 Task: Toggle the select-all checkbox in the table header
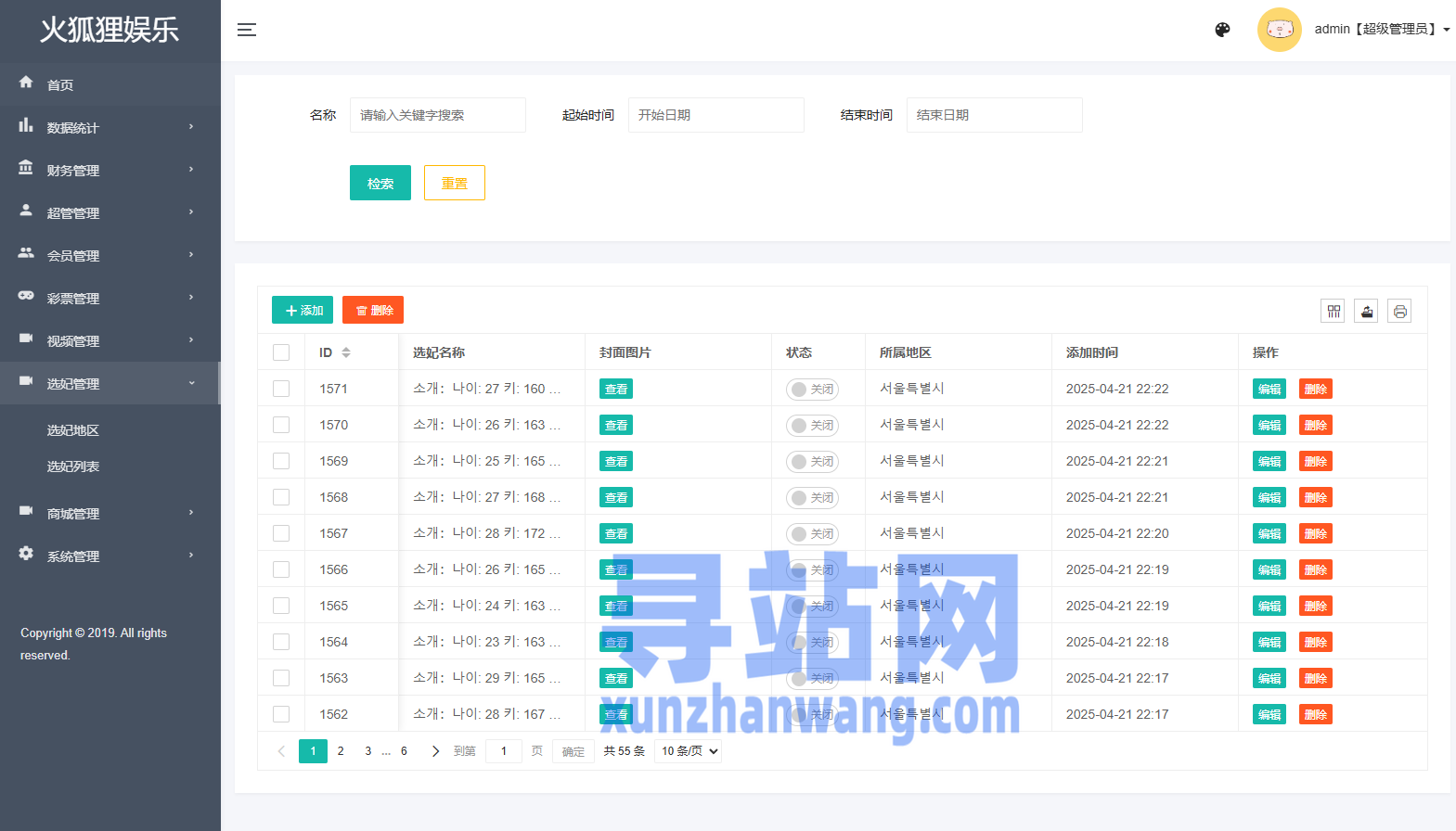[x=281, y=352]
